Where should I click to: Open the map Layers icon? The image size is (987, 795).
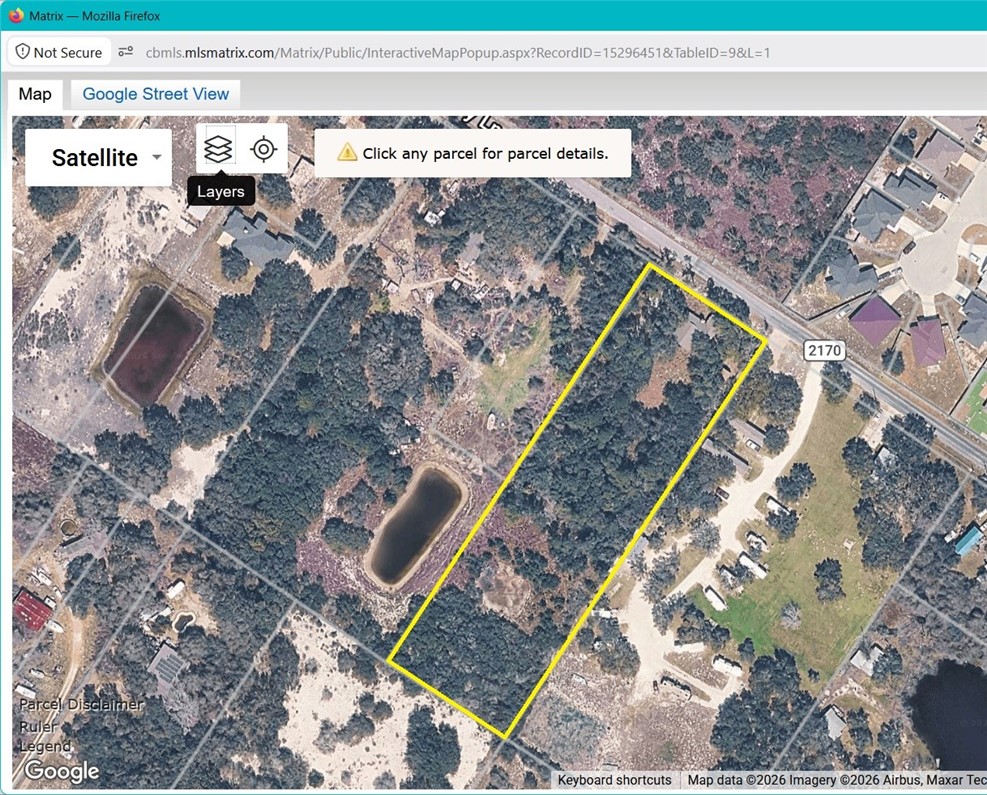(218, 149)
